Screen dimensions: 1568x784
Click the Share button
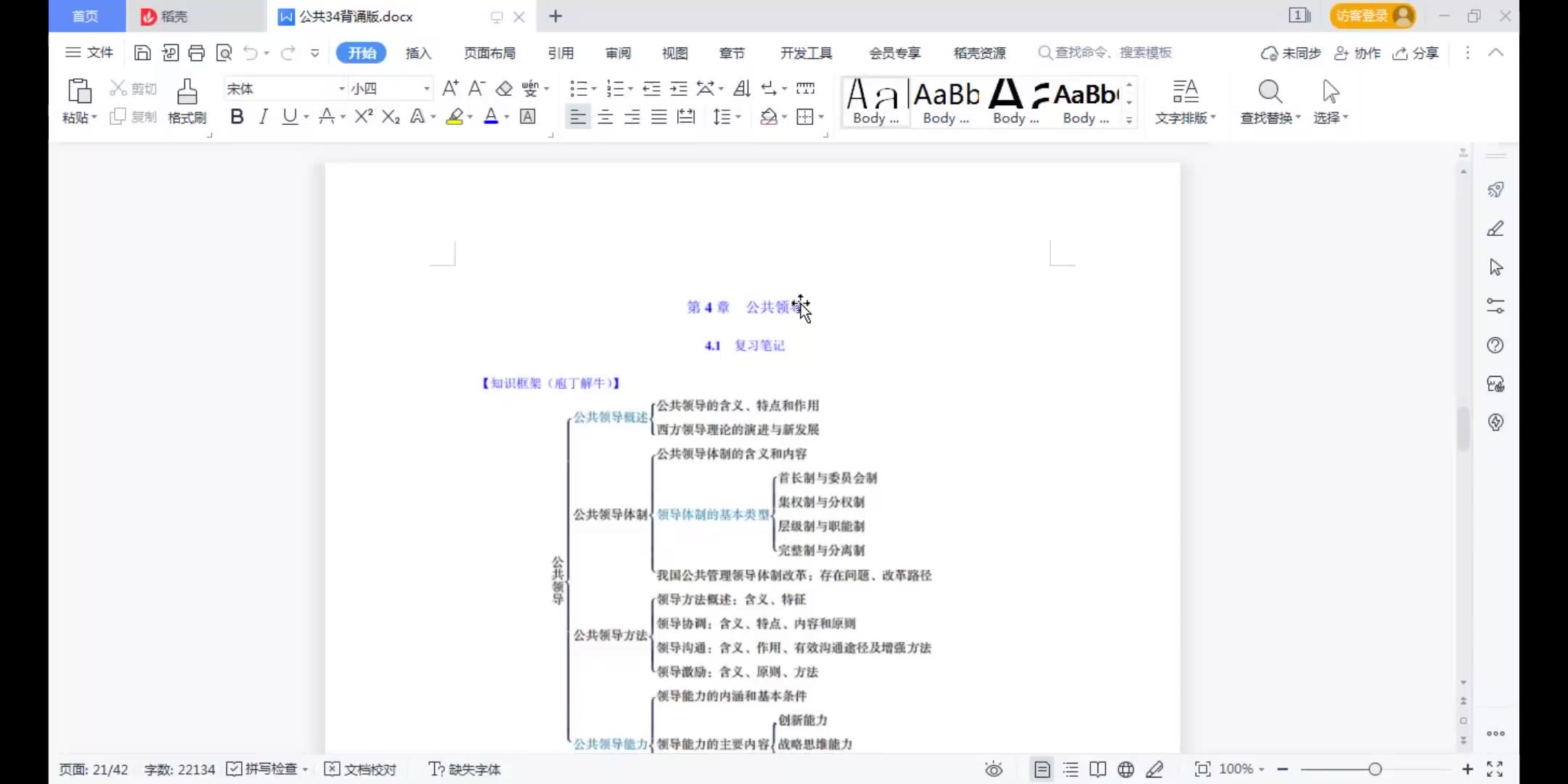pyautogui.click(x=1416, y=53)
